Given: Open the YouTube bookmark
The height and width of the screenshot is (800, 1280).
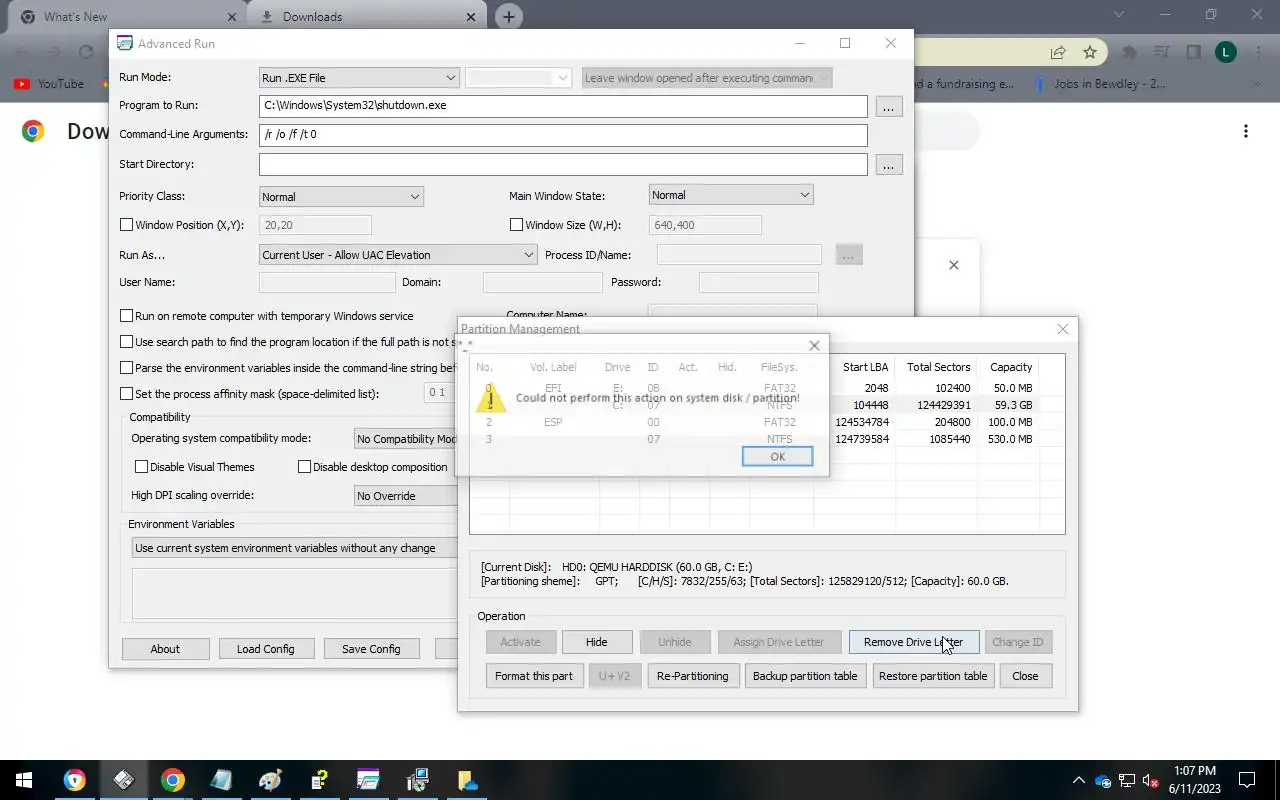Looking at the screenshot, I should [49, 84].
